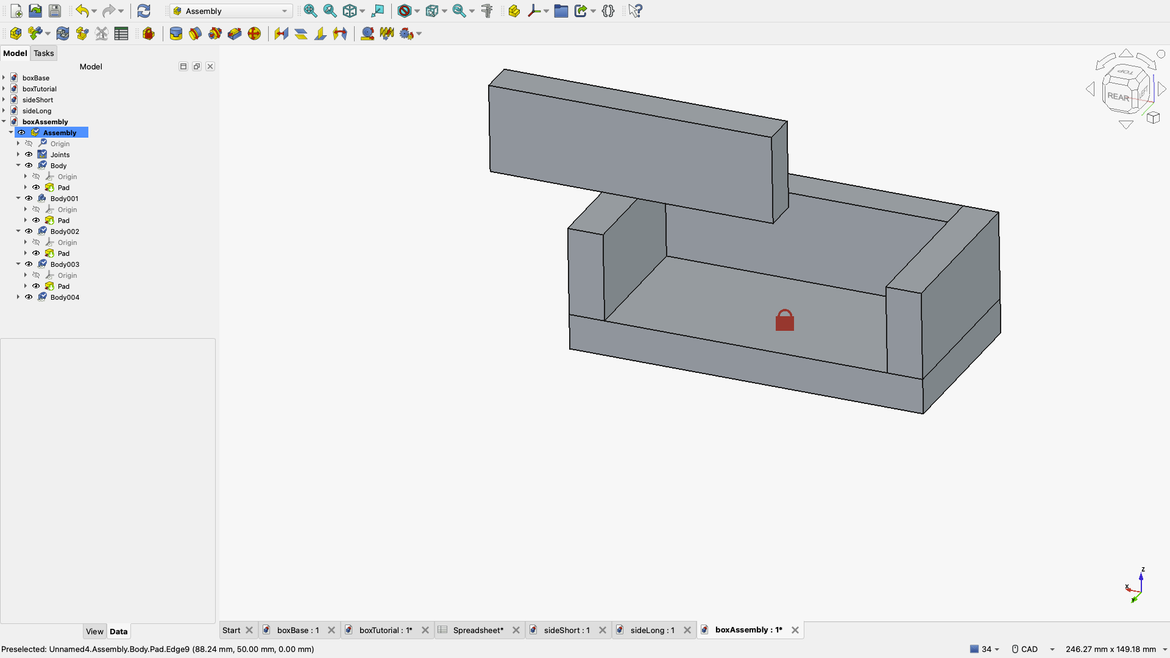This screenshot has height=658, width=1170.
Task: Click the Refresh/Recompute icon
Action: tap(144, 11)
